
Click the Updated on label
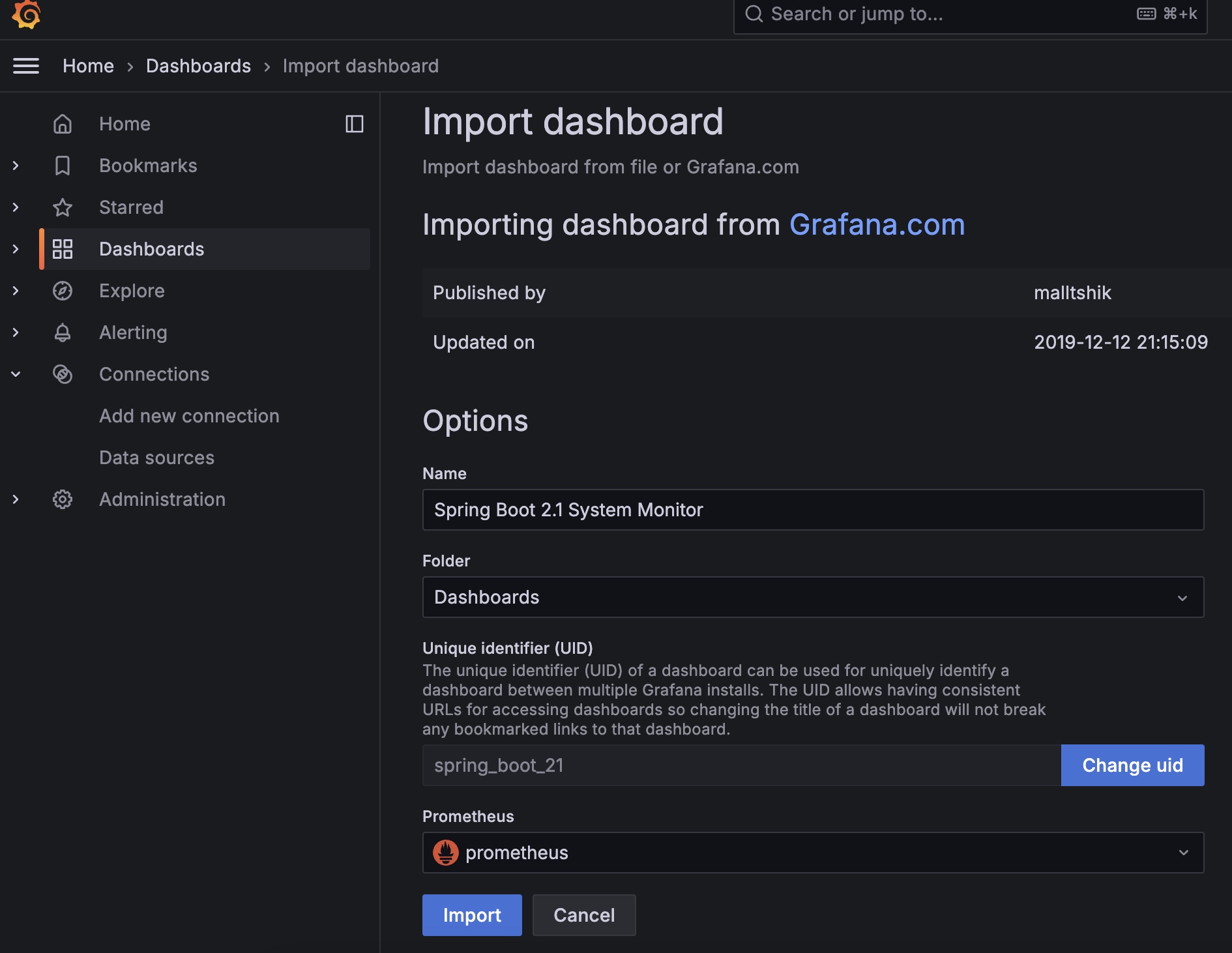click(x=484, y=342)
